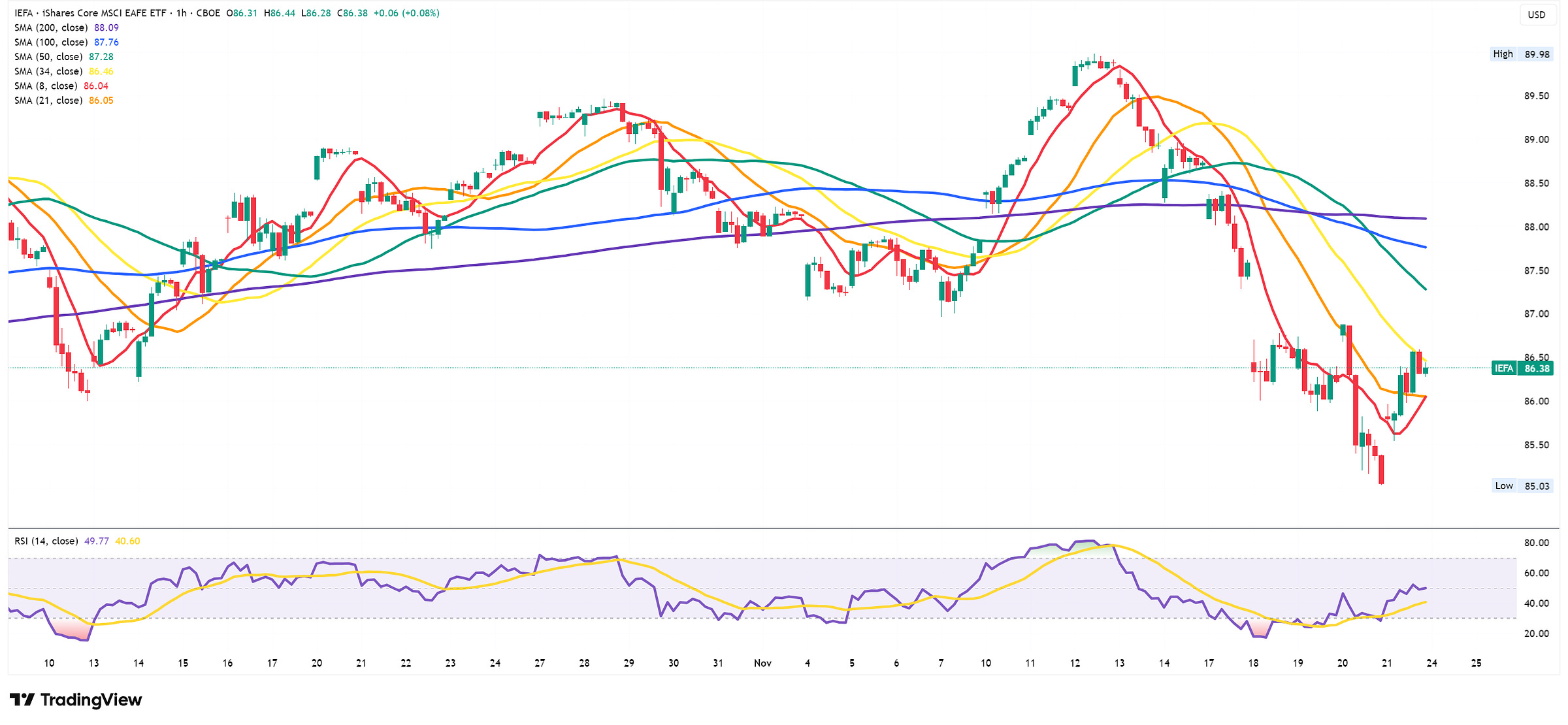
Task: Open the USD currency selector
Action: pyautogui.click(x=1536, y=14)
